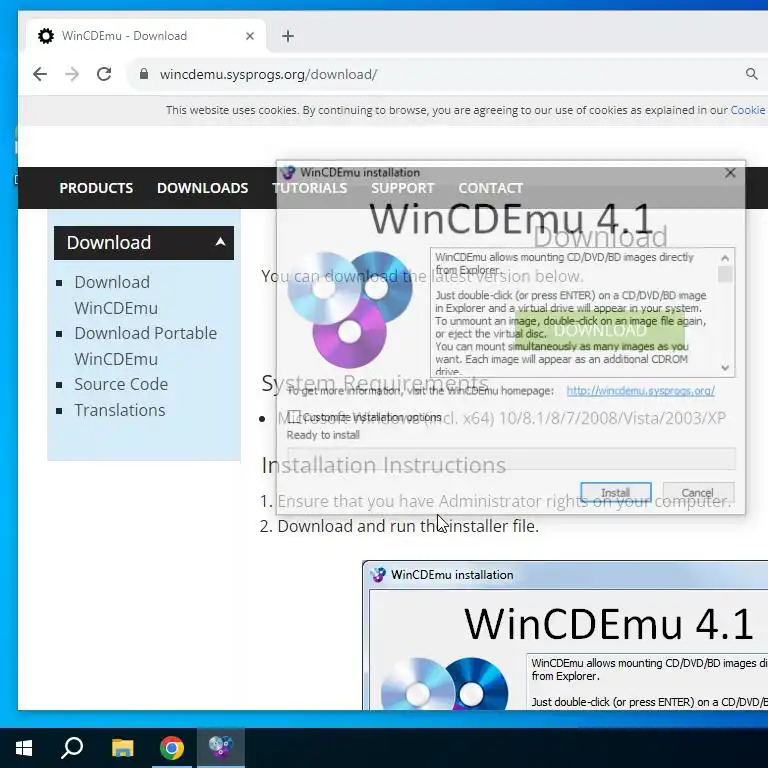This screenshot has width=768, height=768.
Task: Select the WinCDEmu - Download browser tab
Action: (x=146, y=36)
